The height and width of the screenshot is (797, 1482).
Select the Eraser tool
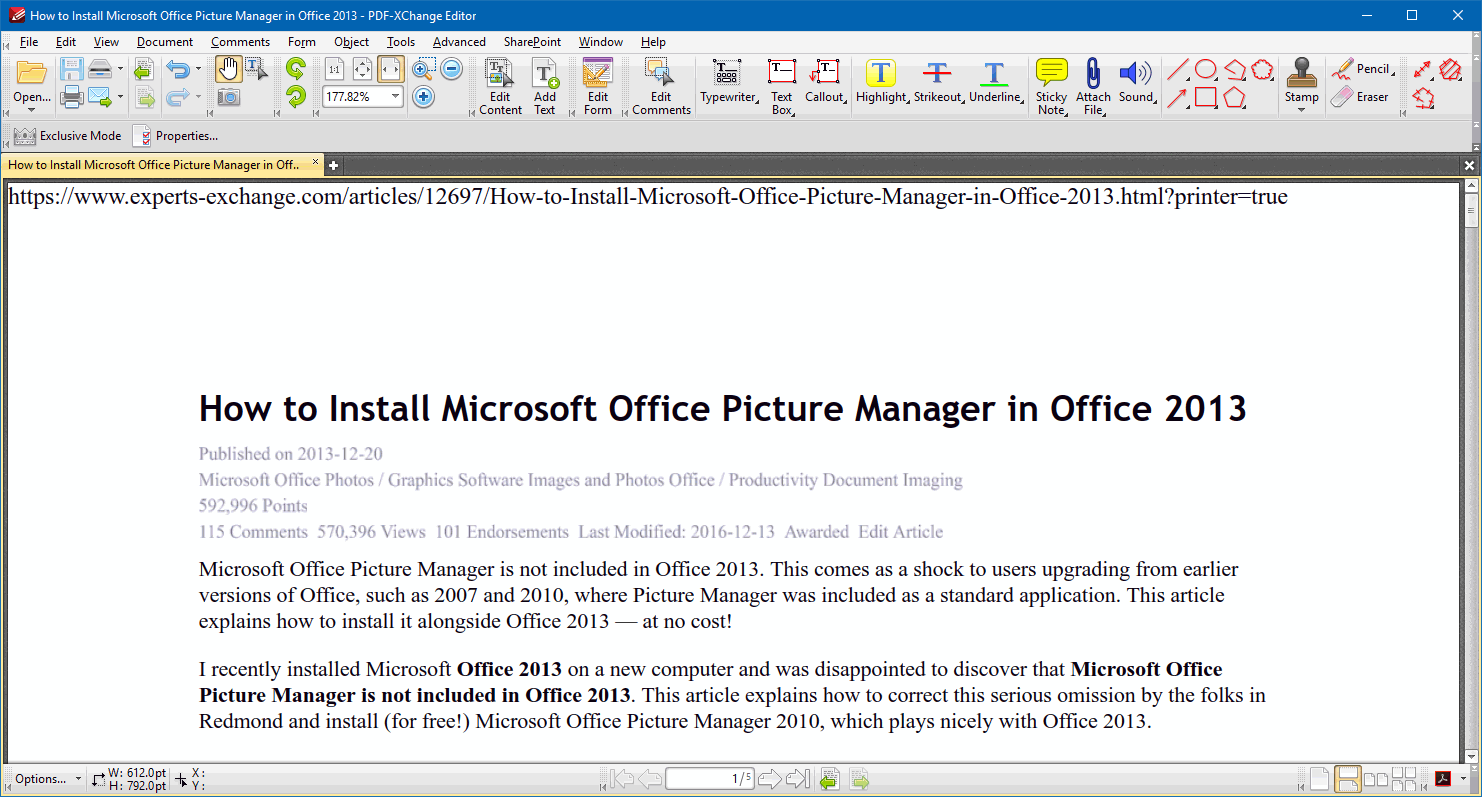click(x=1360, y=97)
